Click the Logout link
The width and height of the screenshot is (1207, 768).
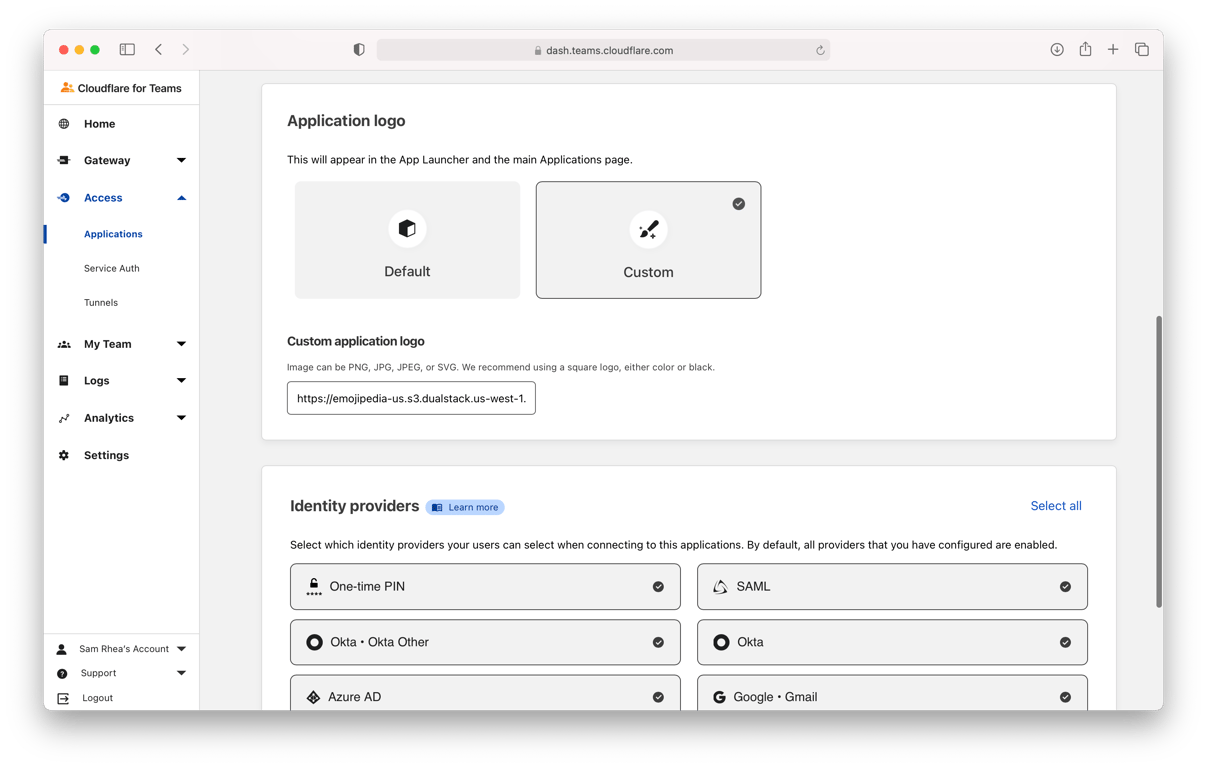97,698
